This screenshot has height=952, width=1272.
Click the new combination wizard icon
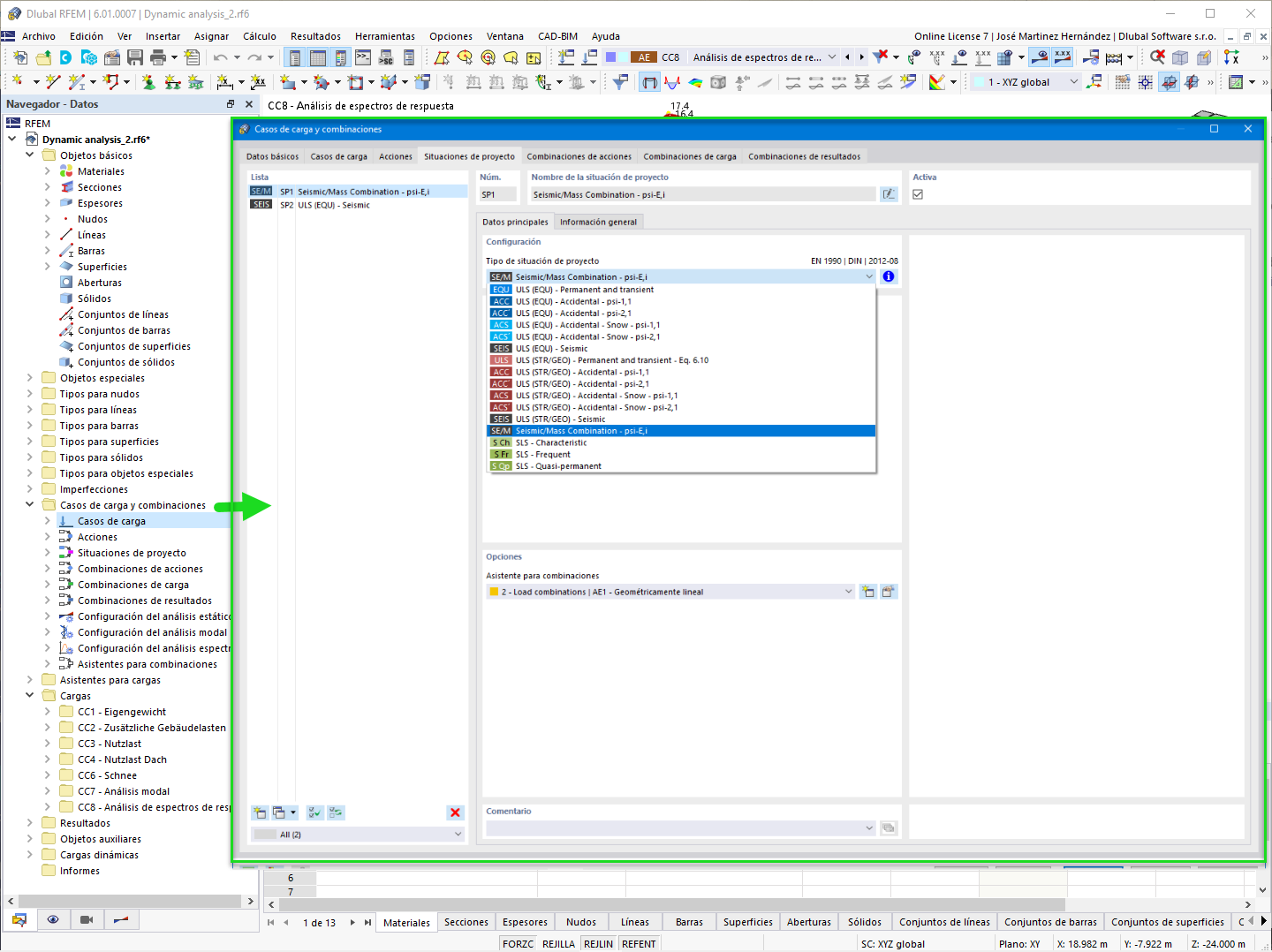[868, 592]
